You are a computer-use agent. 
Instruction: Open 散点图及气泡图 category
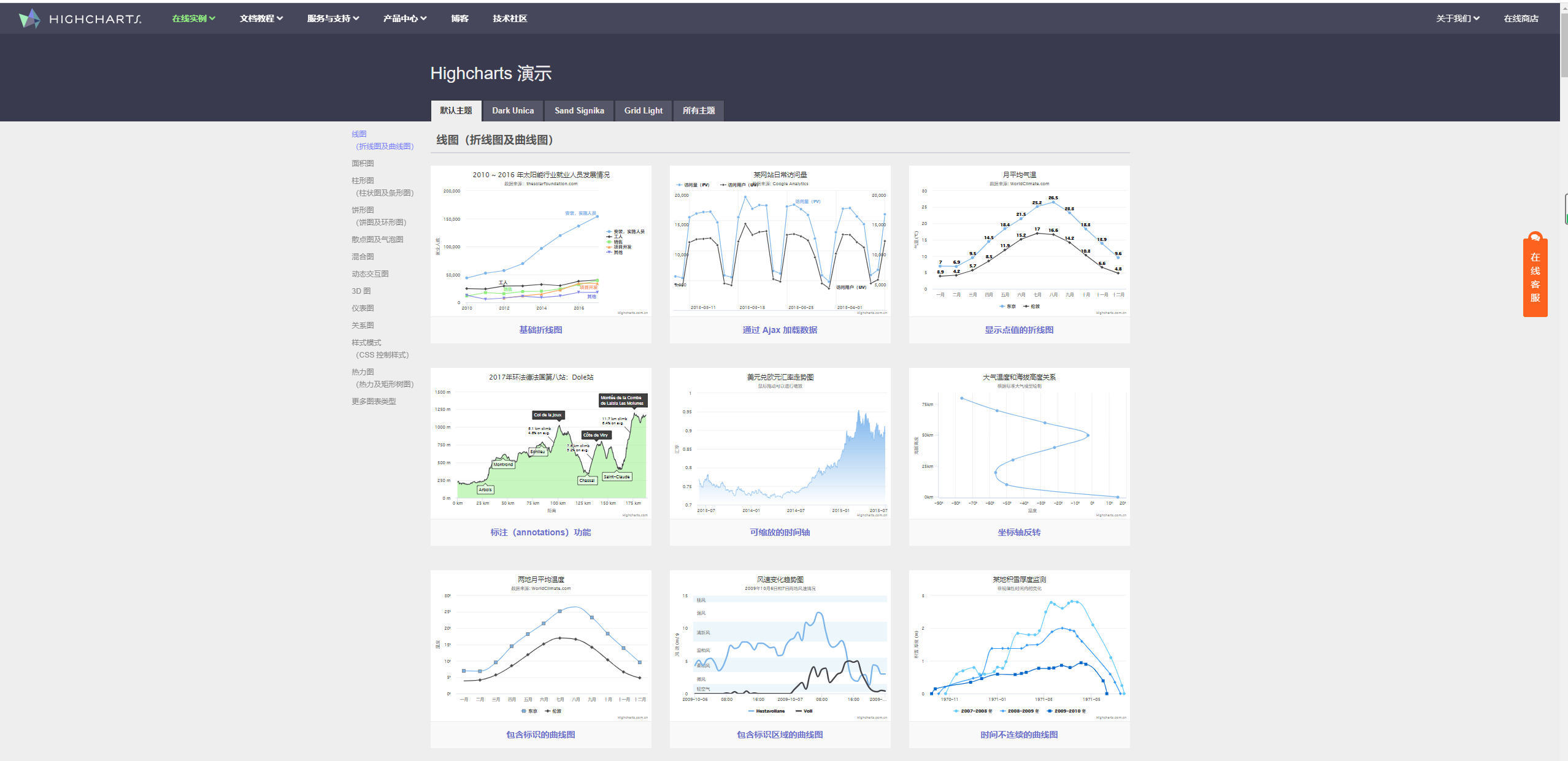click(377, 239)
